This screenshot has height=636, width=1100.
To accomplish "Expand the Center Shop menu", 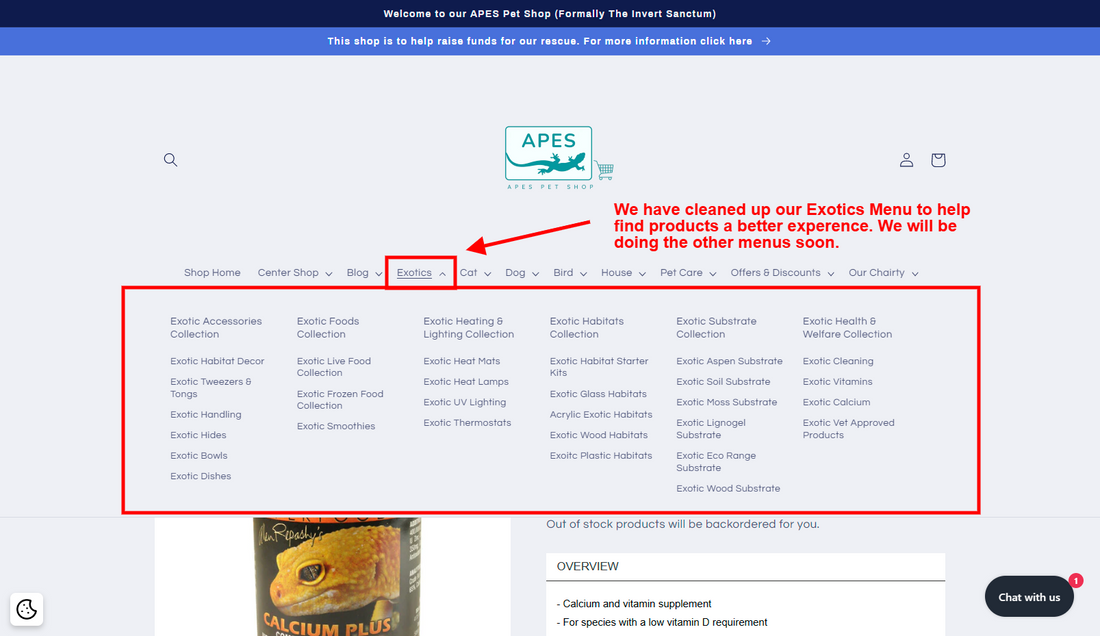I will pos(295,273).
